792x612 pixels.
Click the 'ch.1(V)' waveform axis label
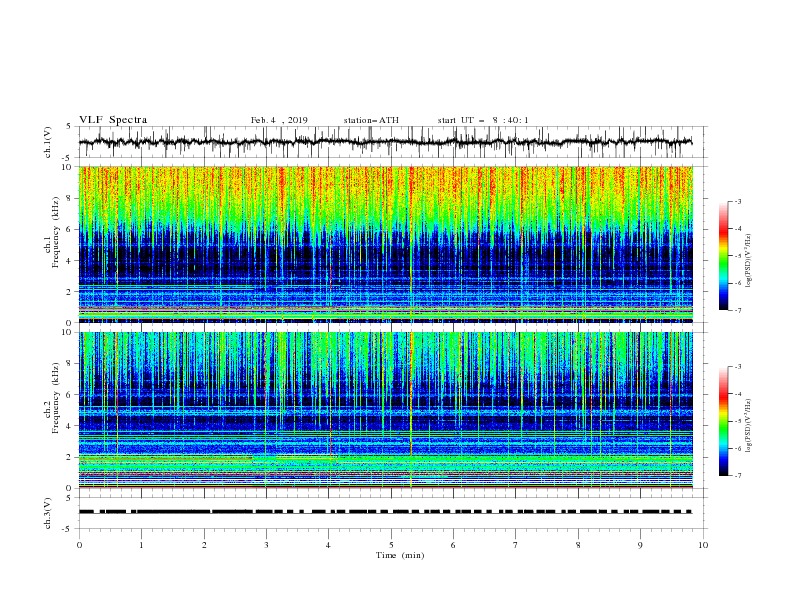point(48,142)
